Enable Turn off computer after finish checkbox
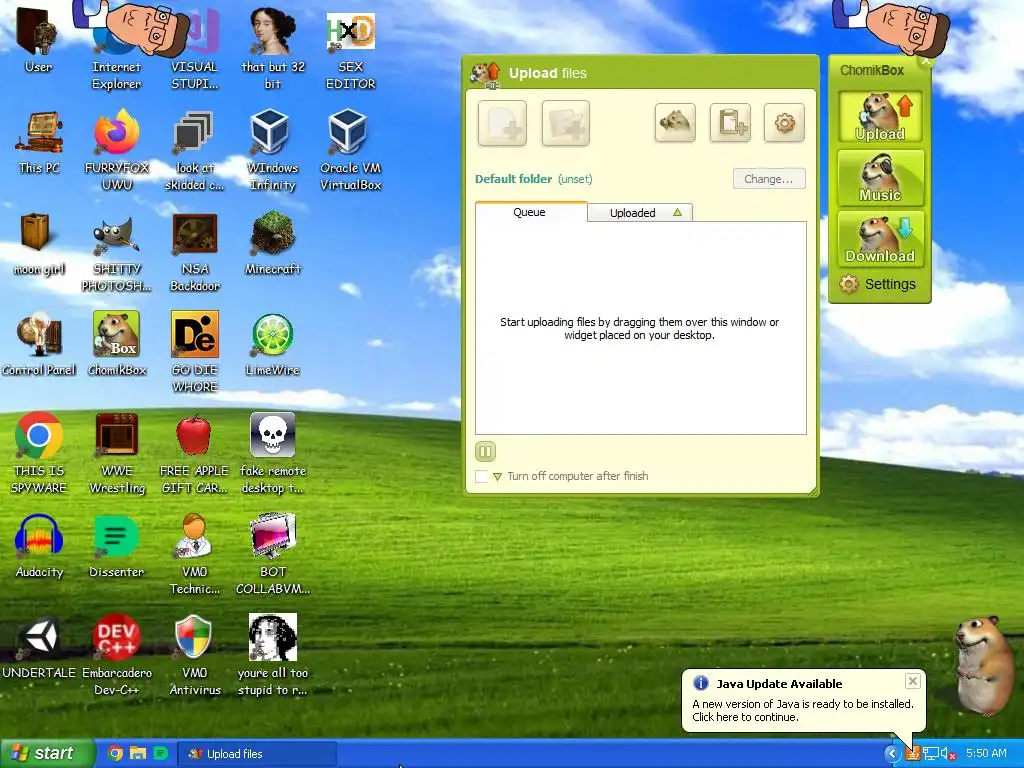Image resolution: width=1024 pixels, height=768 pixels. [x=481, y=477]
